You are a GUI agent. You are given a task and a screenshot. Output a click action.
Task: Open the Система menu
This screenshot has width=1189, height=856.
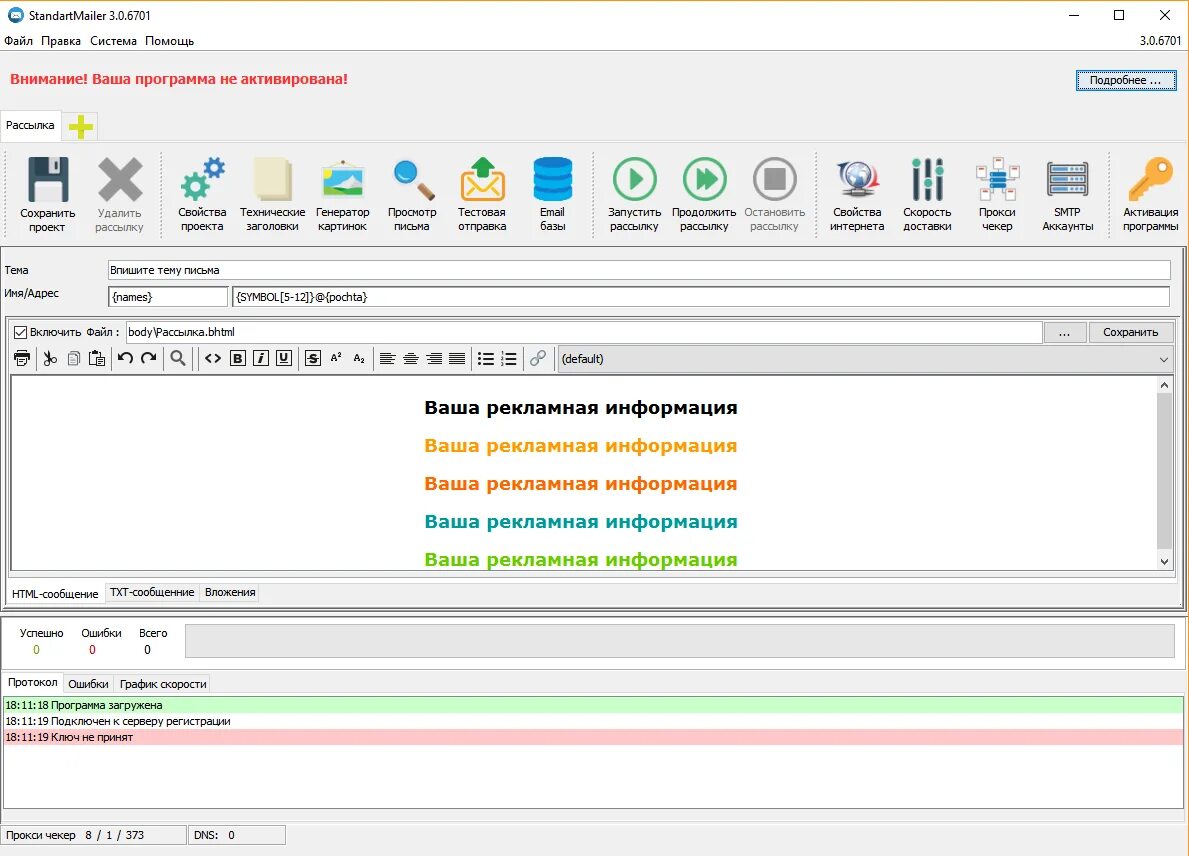pyautogui.click(x=113, y=41)
